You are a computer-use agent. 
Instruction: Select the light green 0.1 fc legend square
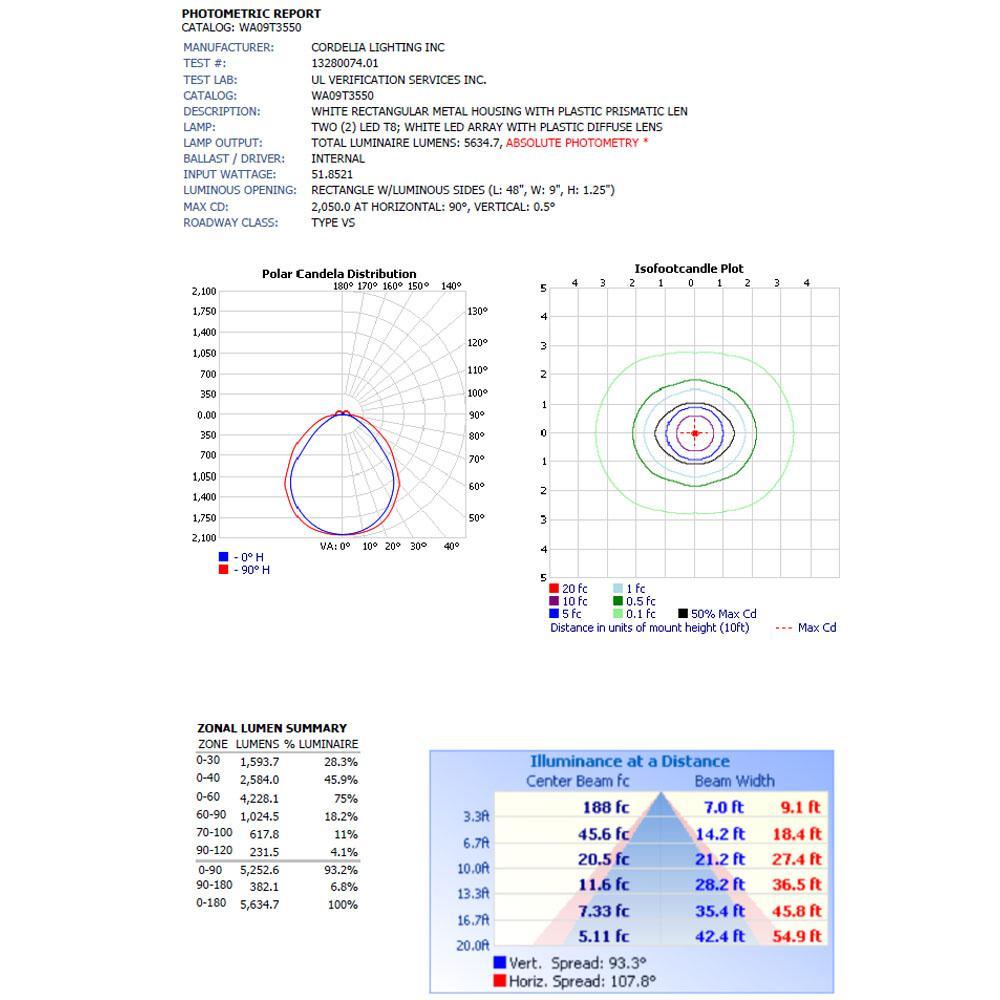[x=618, y=614]
